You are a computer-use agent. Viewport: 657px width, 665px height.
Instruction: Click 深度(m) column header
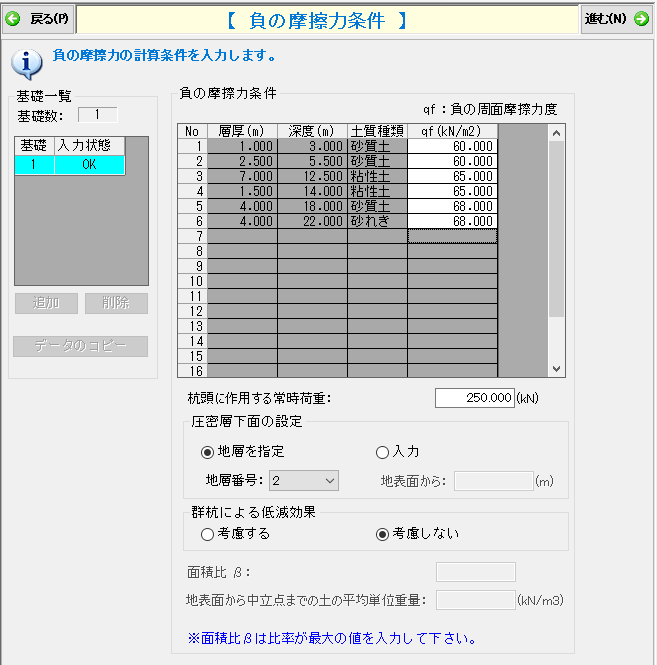pyautogui.click(x=312, y=131)
